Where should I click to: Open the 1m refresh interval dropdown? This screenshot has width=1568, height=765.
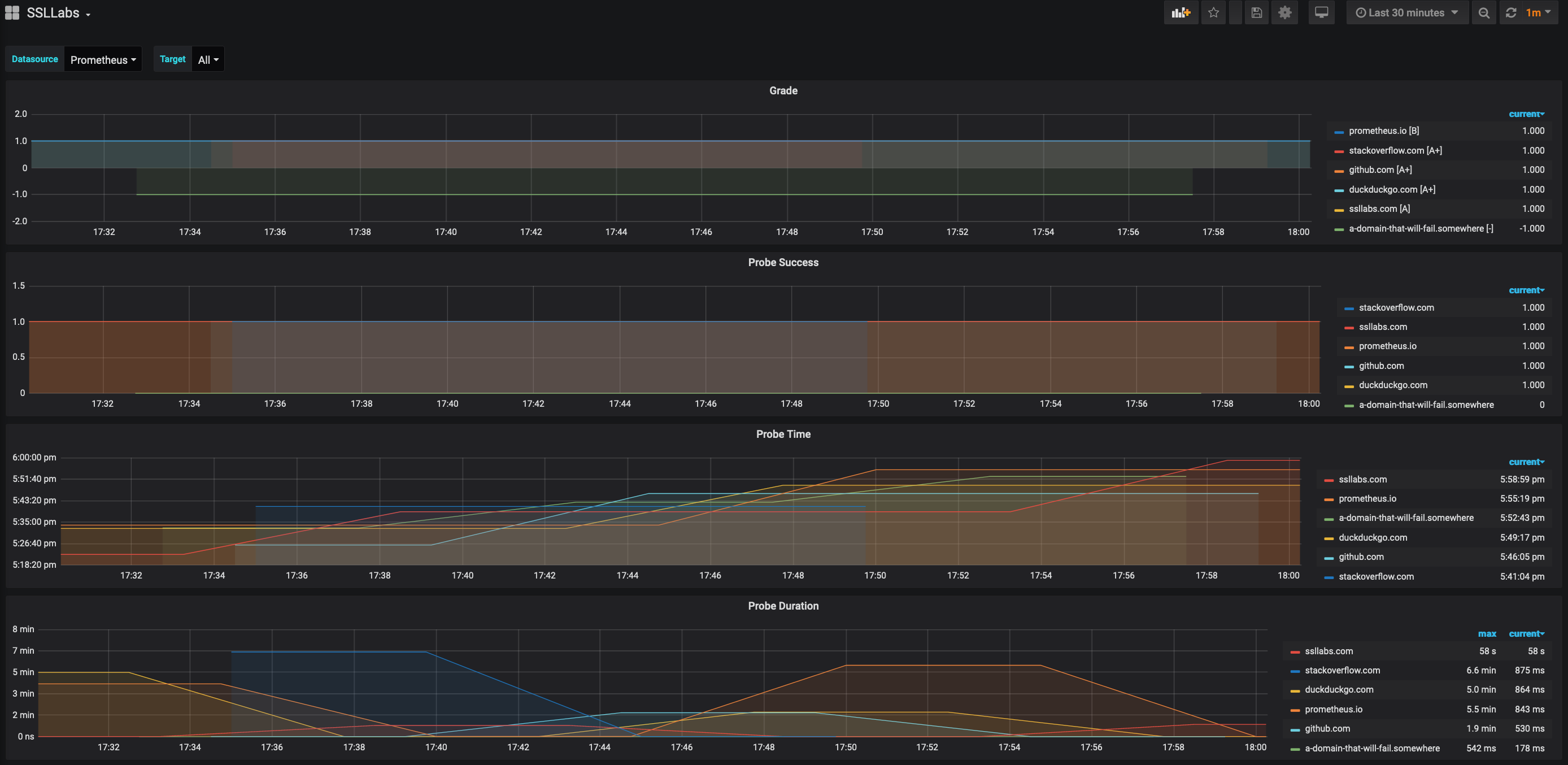point(1538,13)
